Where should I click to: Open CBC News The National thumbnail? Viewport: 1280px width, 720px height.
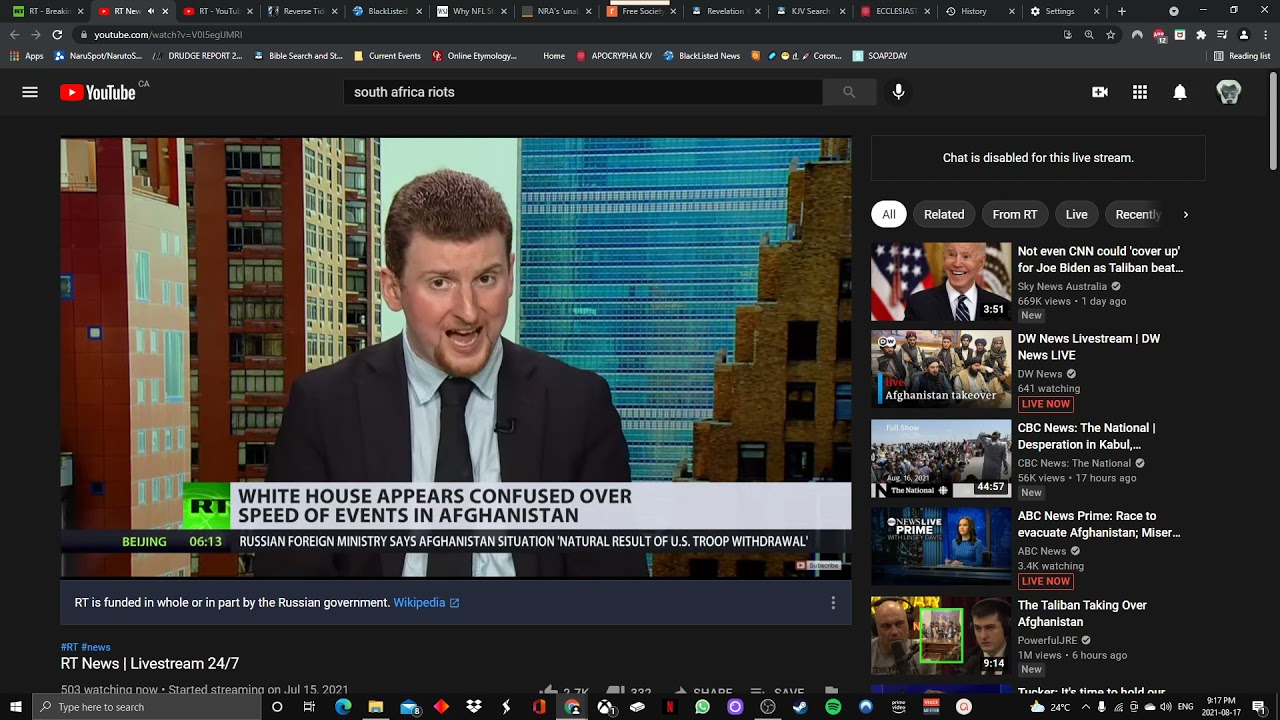(941, 459)
